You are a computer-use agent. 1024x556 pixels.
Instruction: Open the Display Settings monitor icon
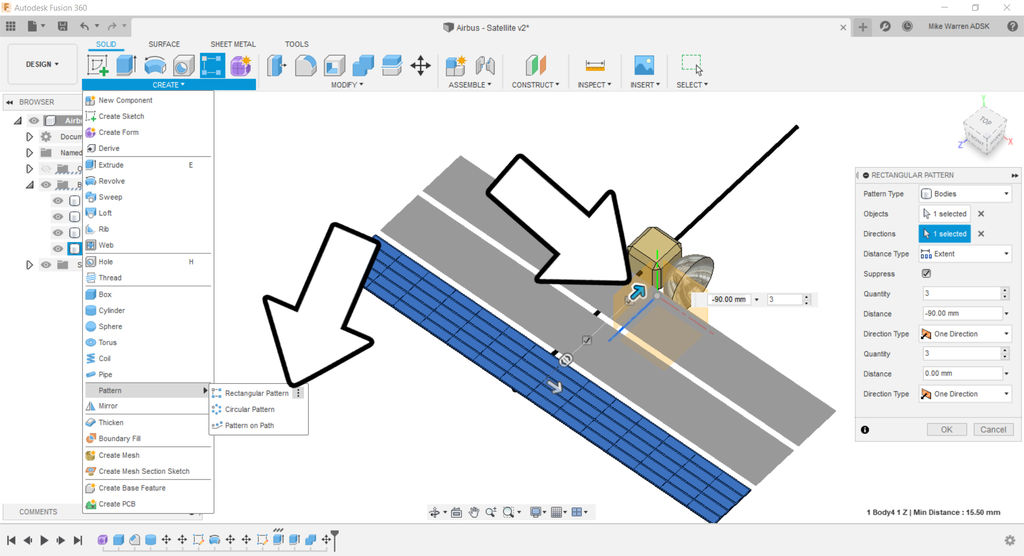click(x=536, y=512)
